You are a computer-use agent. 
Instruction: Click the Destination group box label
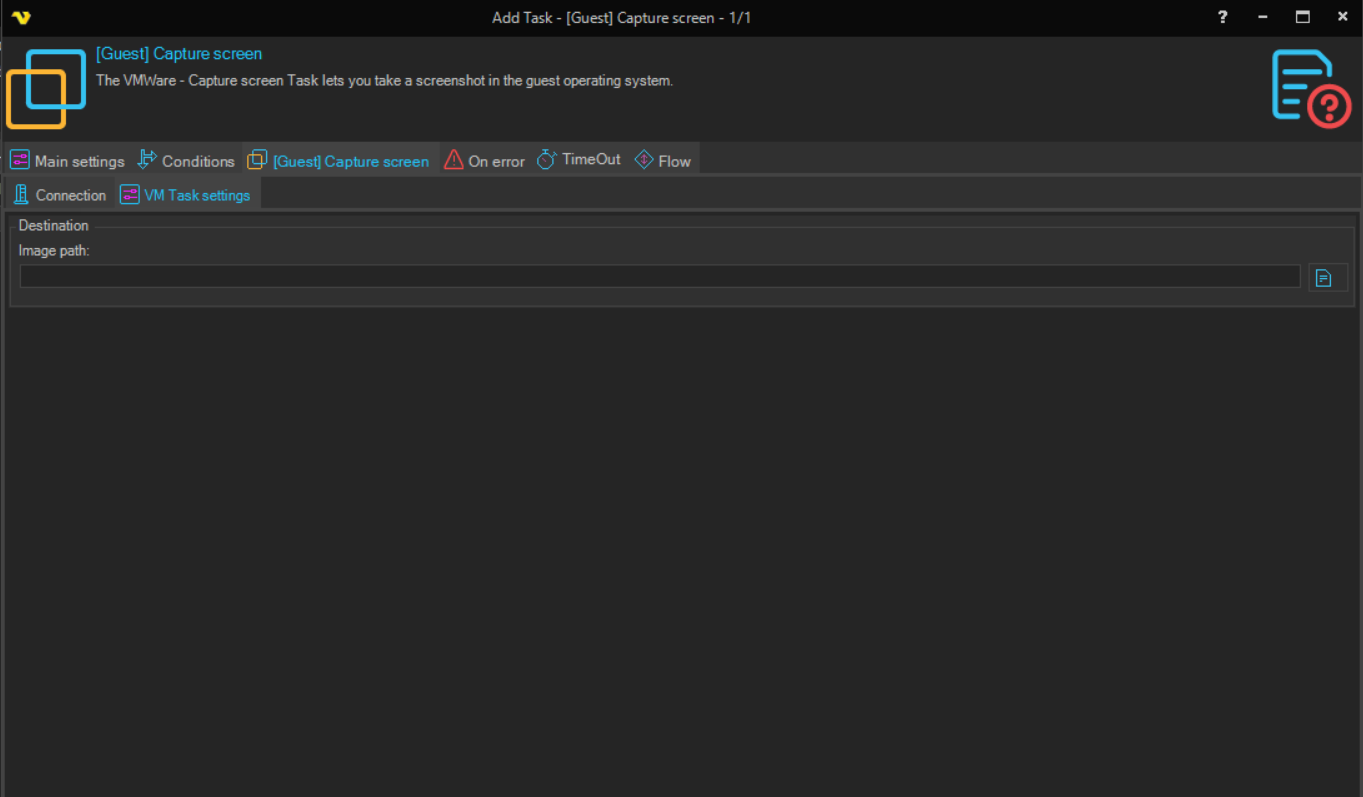(54, 226)
